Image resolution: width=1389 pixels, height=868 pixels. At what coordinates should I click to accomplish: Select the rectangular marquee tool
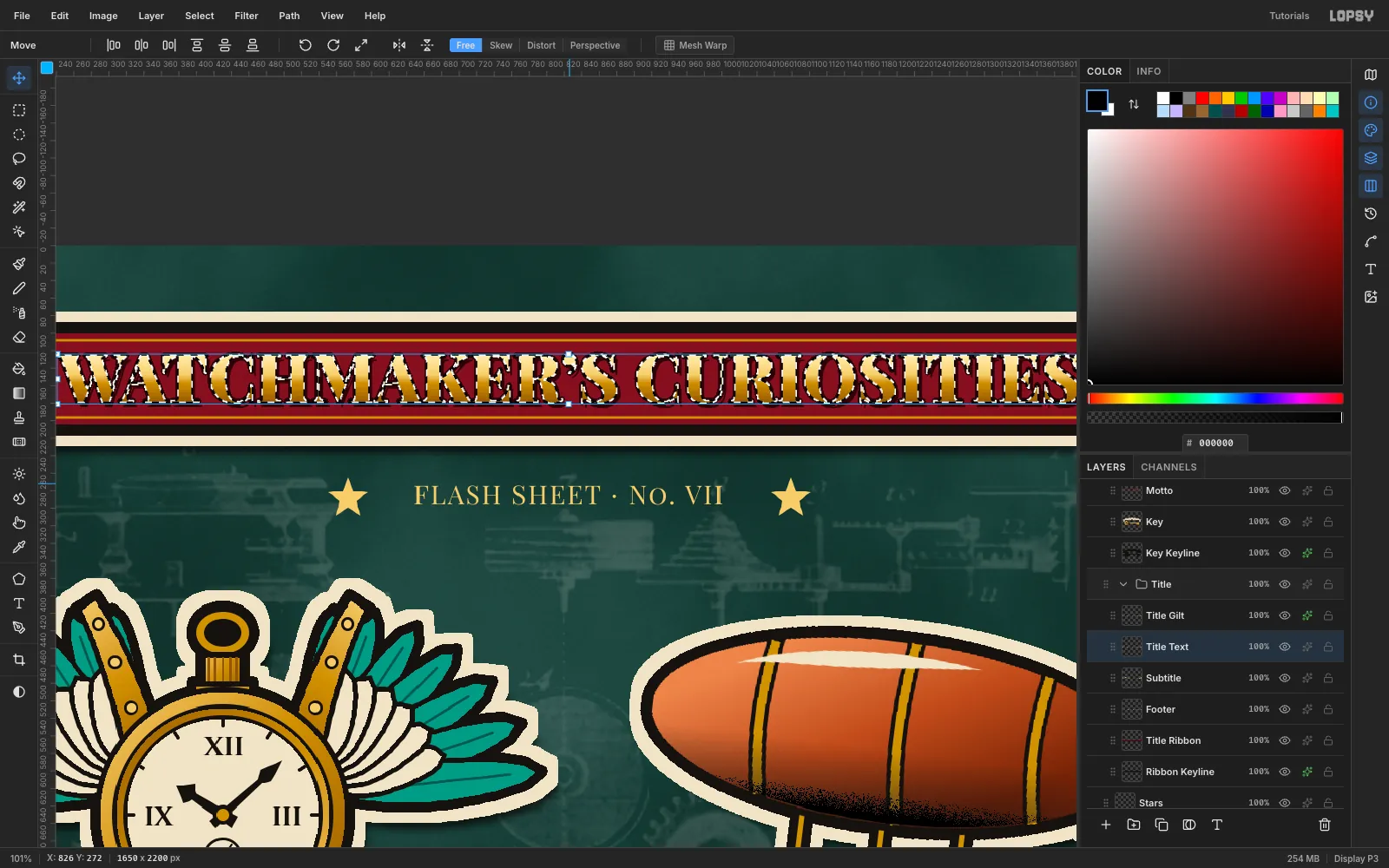pyautogui.click(x=19, y=110)
